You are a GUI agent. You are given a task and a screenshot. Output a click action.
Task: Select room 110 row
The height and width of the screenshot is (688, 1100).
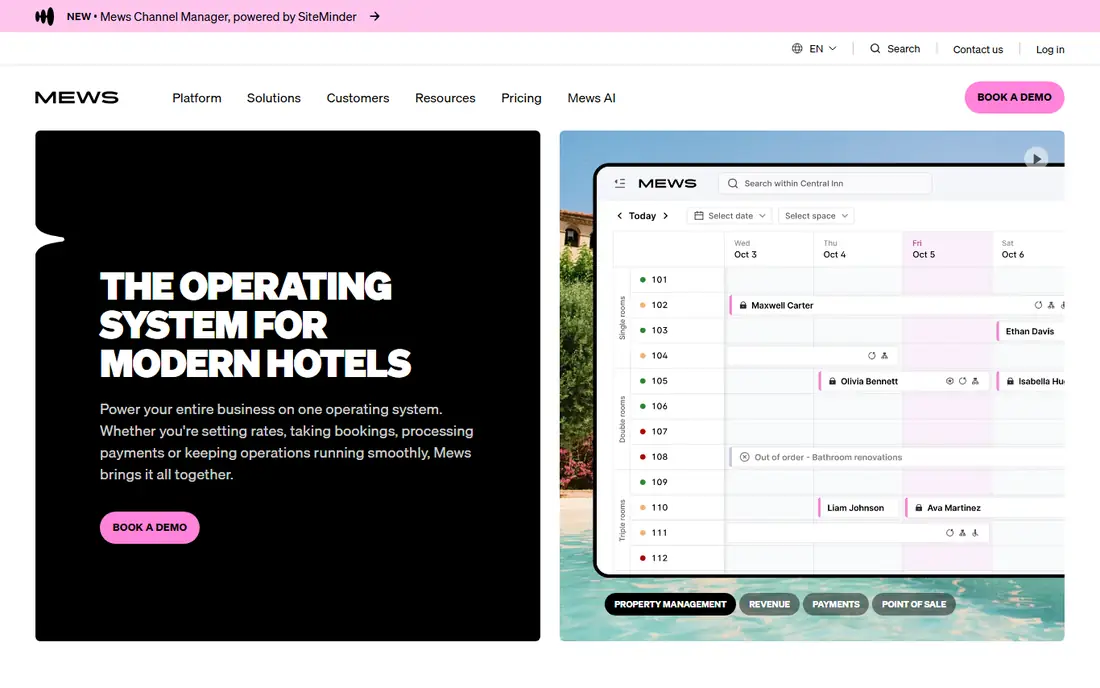coord(677,507)
